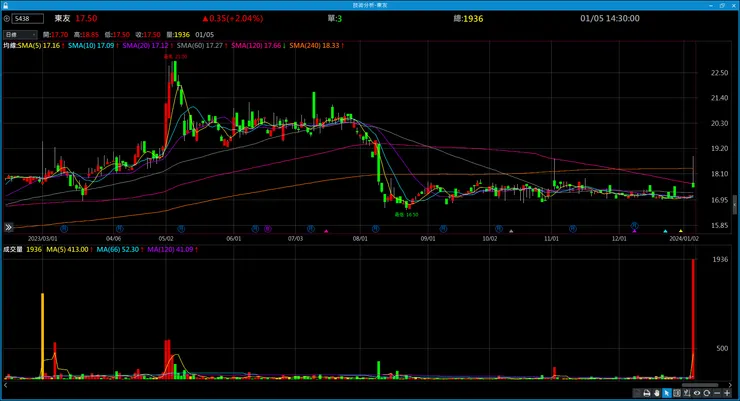Click blue event marker near 08/01
Screen dimensions: 740x401
click(375, 229)
